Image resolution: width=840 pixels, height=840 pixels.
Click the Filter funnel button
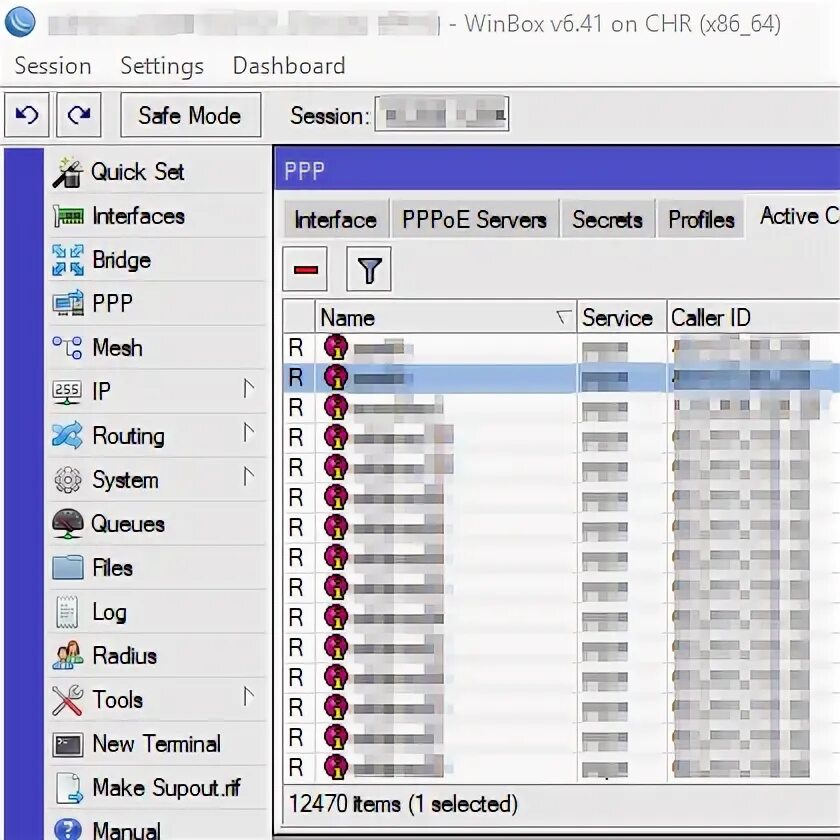click(x=369, y=269)
